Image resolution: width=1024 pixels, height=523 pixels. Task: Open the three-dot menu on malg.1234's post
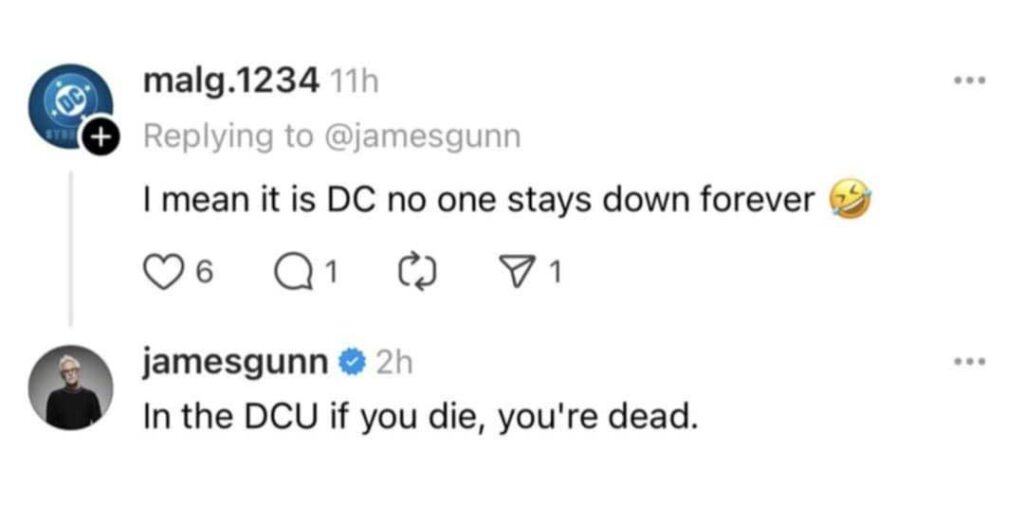[x=967, y=82]
